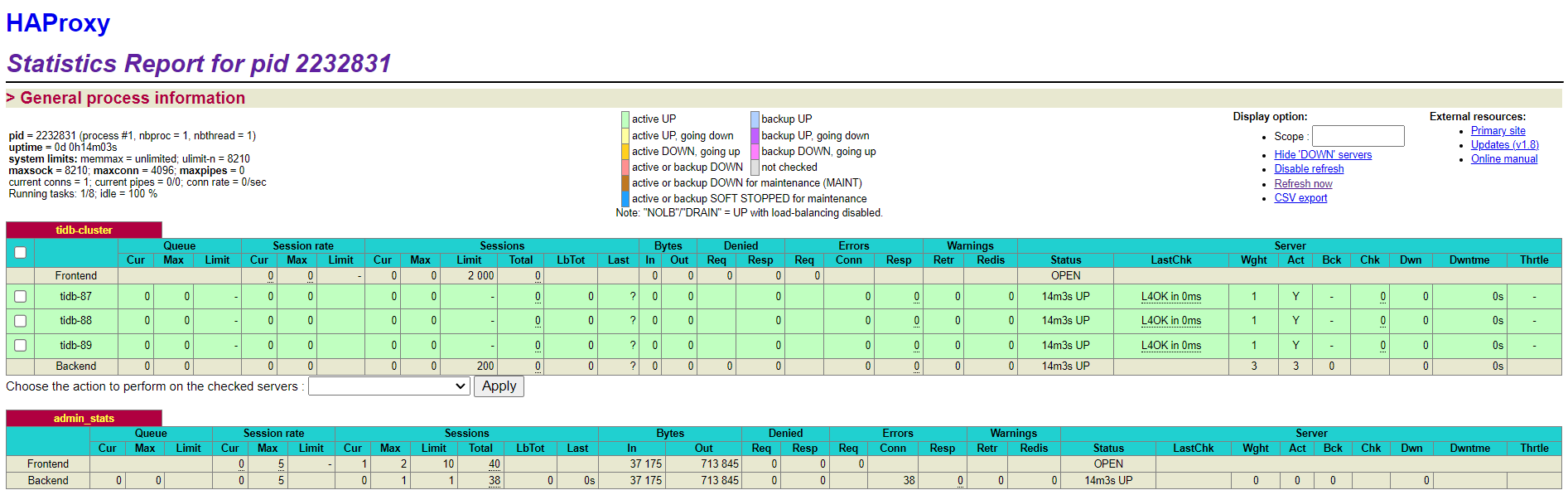This screenshot has height=495, width=1568.
Task: Open the Updates (v1.8) link
Action: pyautogui.click(x=1504, y=145)
